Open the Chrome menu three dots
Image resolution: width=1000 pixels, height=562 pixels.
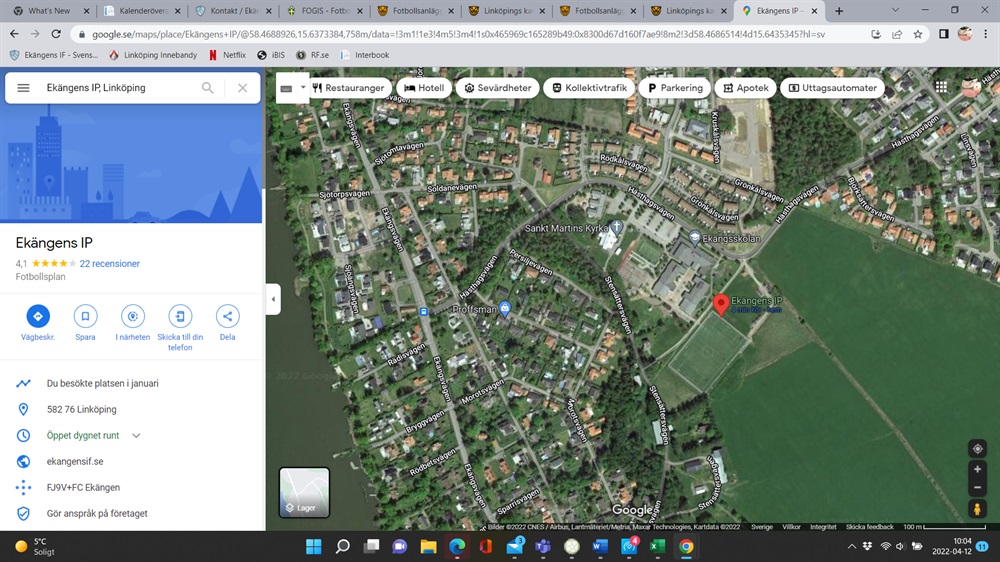point(985,34)
